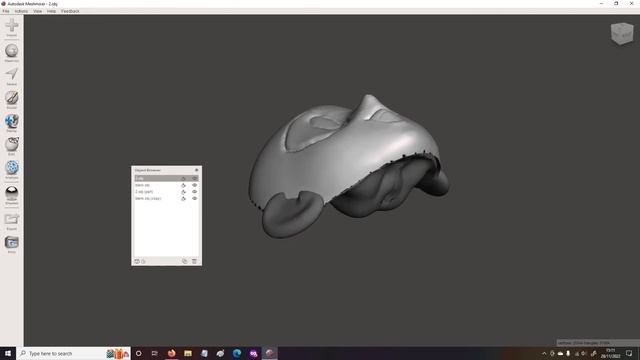Toggle visibility eye of the (copy) object row
640x360 pixels.
(x=194, y=198)
